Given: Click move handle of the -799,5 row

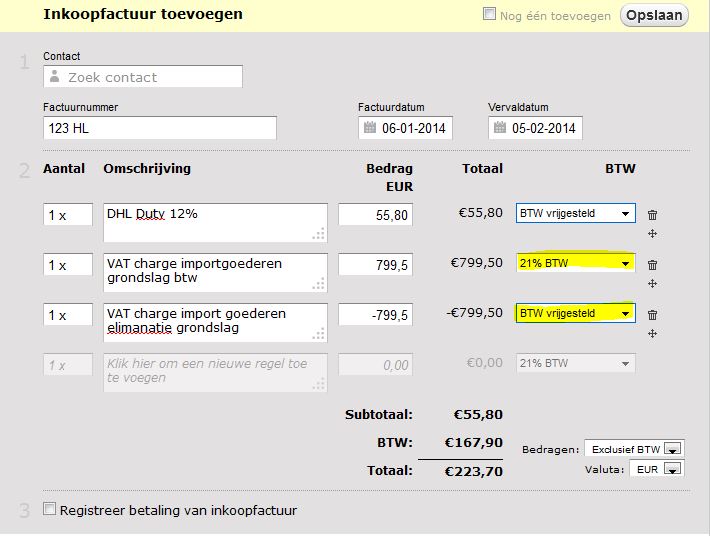Looking at the screenshot, I should pos(652,333).
